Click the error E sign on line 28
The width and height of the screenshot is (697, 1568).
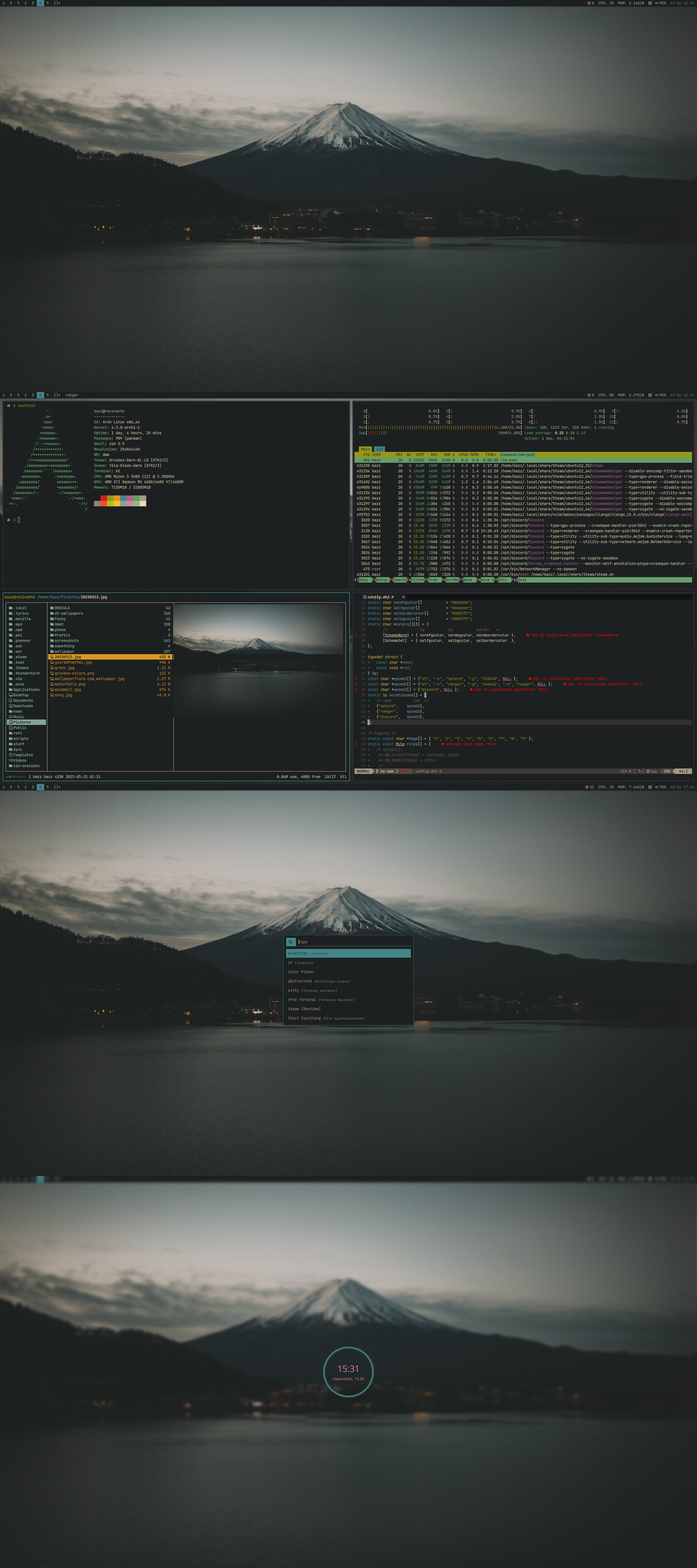(356, 635)
